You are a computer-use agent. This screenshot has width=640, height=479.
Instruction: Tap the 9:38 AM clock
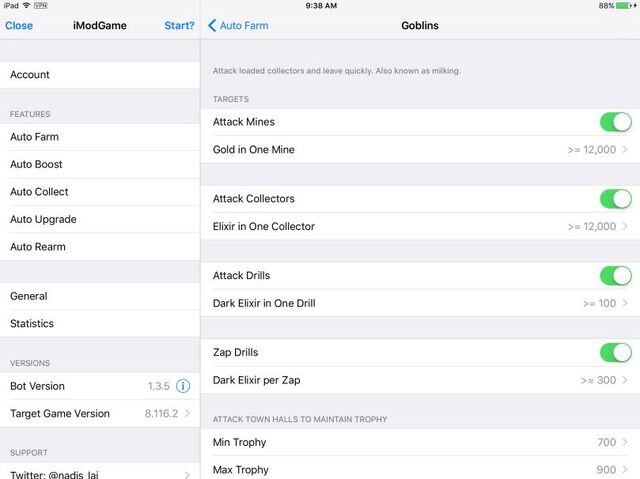321,6
